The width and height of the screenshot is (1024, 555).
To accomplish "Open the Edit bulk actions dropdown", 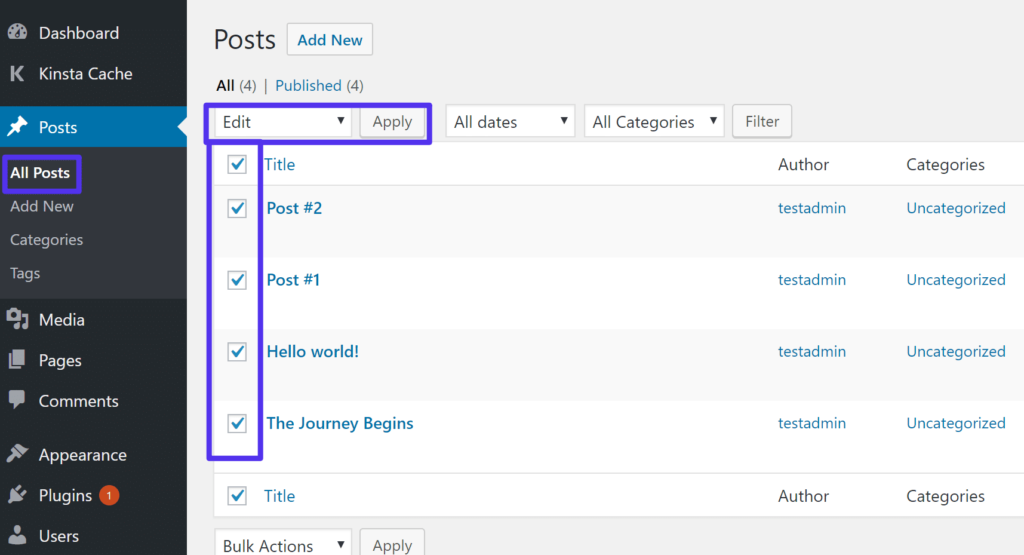I will pyautogui.click(x=284, y=122).
